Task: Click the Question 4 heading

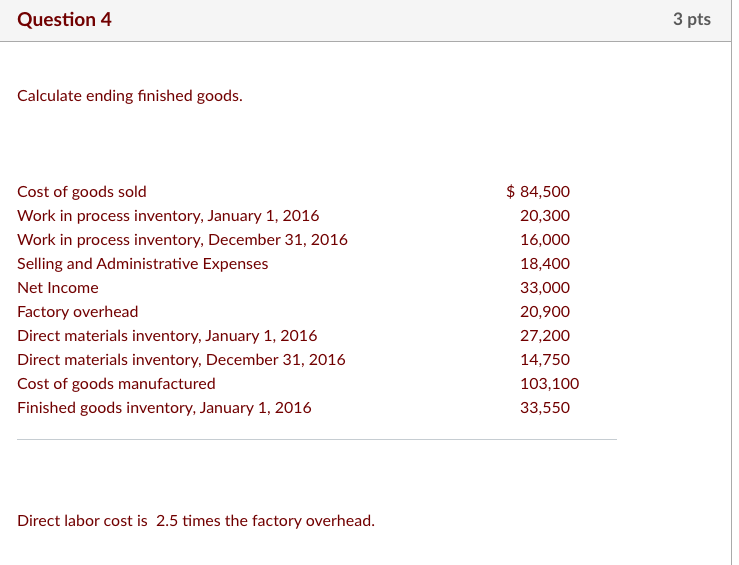Action: (x=64, y=19)
